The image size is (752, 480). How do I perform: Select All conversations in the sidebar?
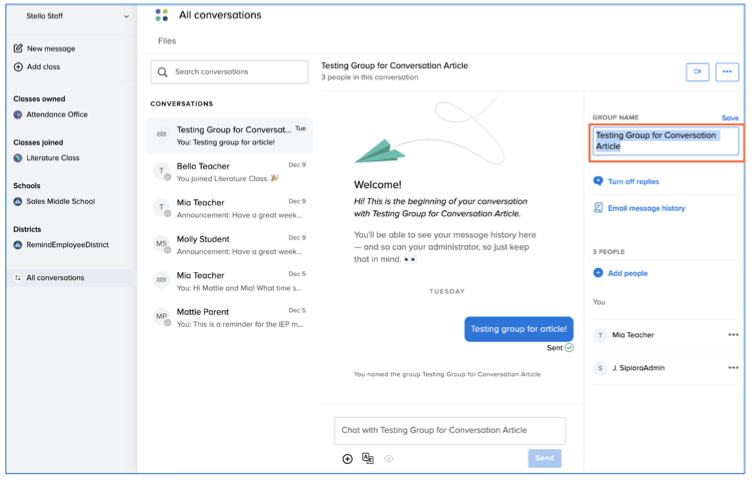tap(55, 278)
